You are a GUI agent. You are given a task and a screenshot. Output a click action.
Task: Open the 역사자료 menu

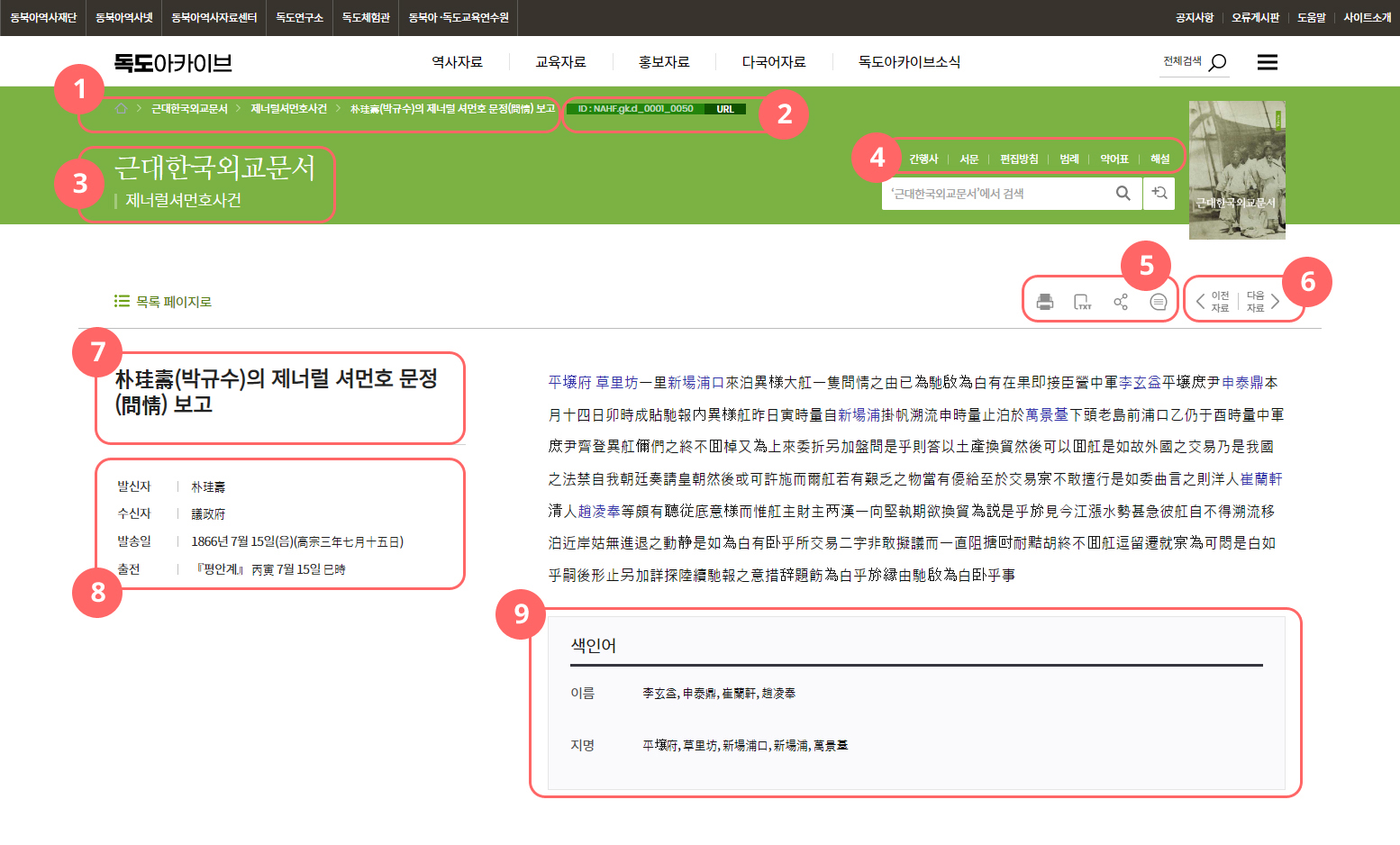pos(456,61)
